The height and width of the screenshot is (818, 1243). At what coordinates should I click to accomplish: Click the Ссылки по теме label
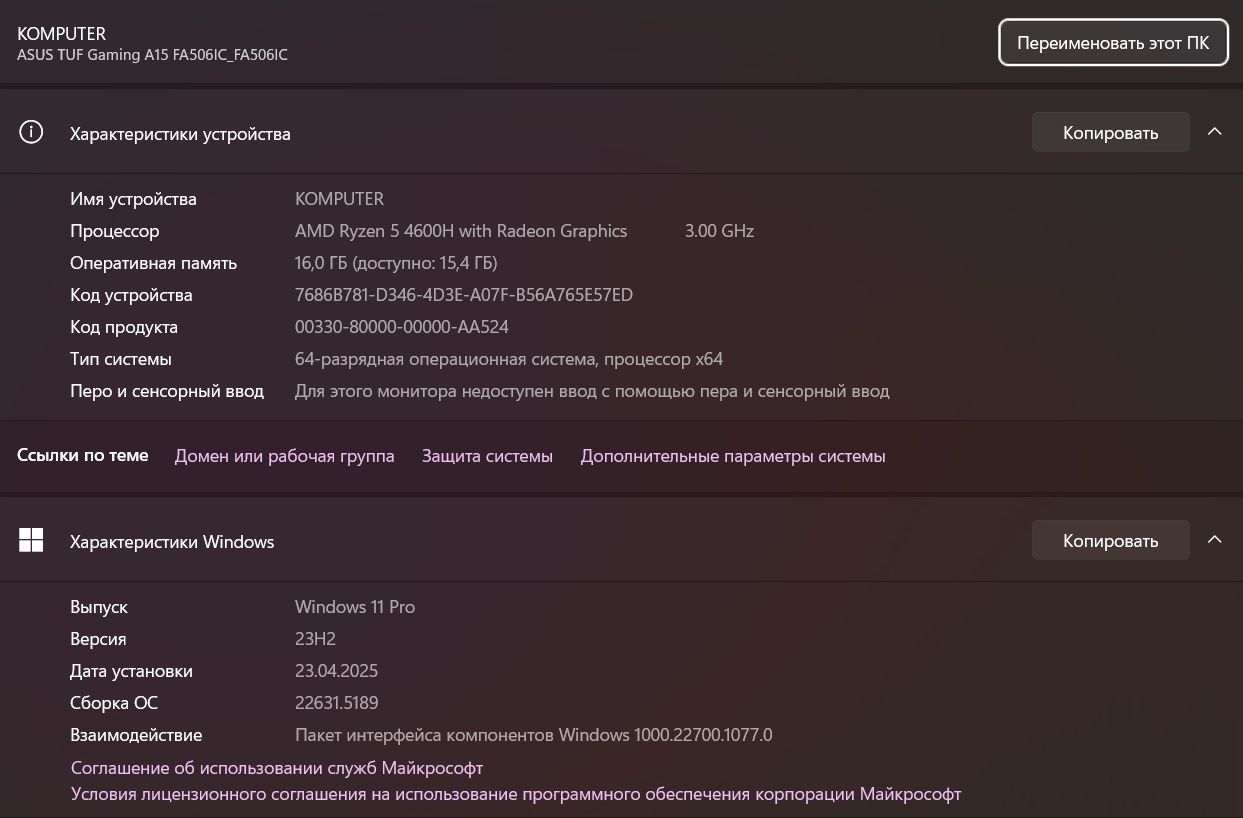coord(83,455)
